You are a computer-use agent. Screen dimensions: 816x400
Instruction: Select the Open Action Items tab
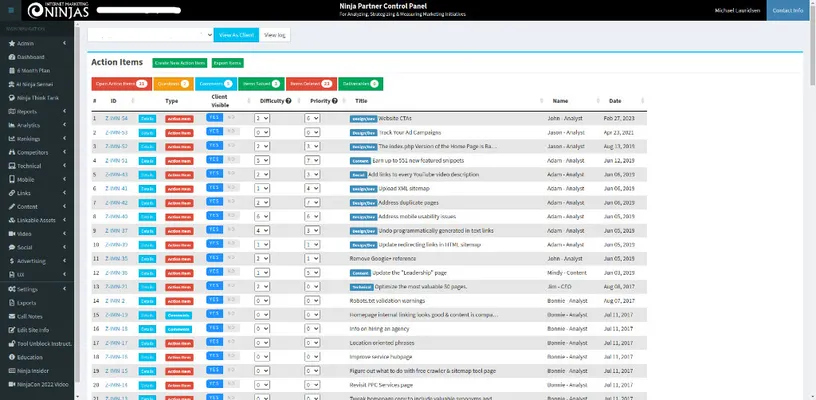(120, 83)
